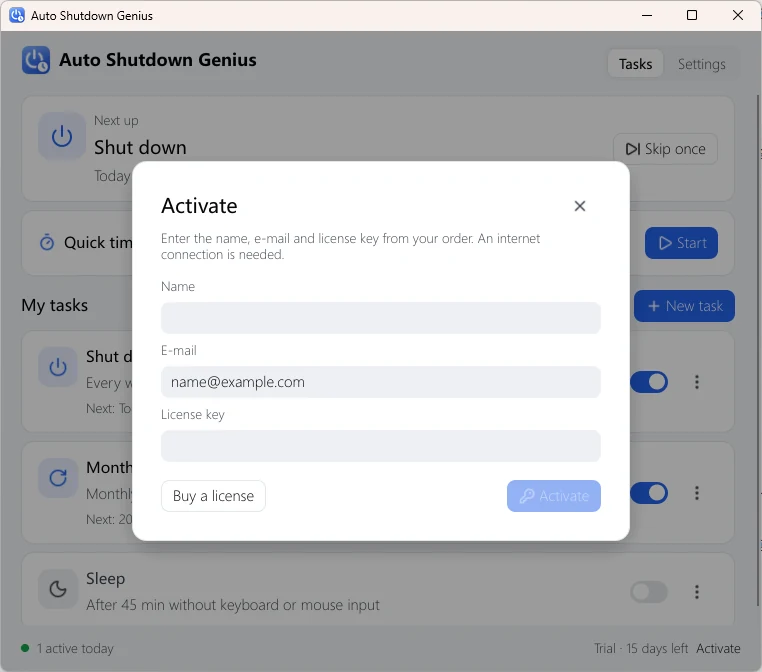
Task: Click the Activate button in the dialog
Action: (554, 496)
